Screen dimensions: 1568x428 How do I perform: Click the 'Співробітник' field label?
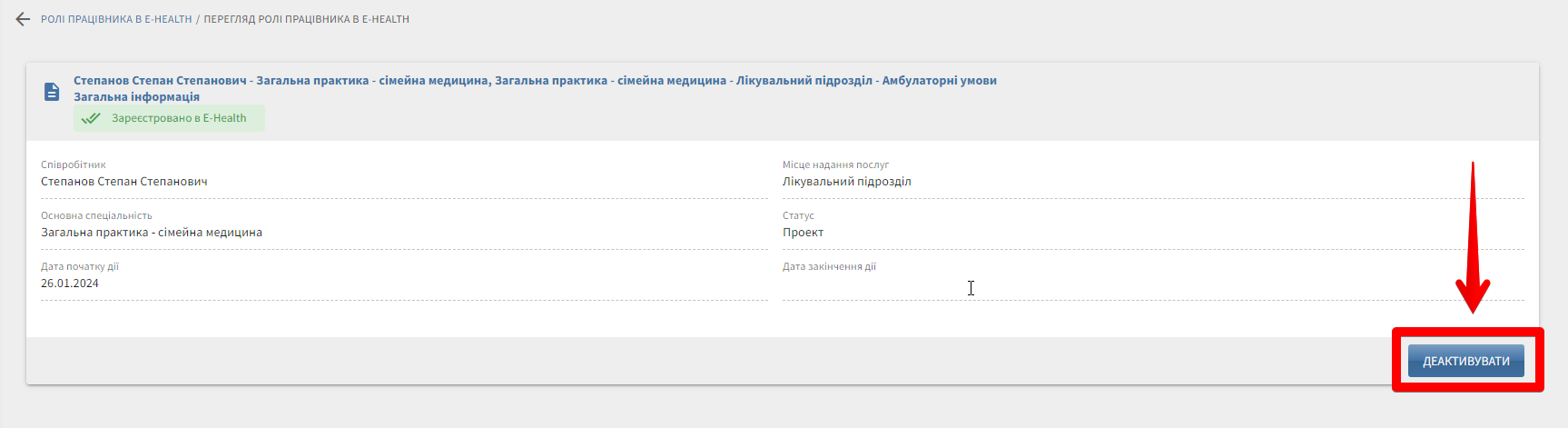(74, 165)
